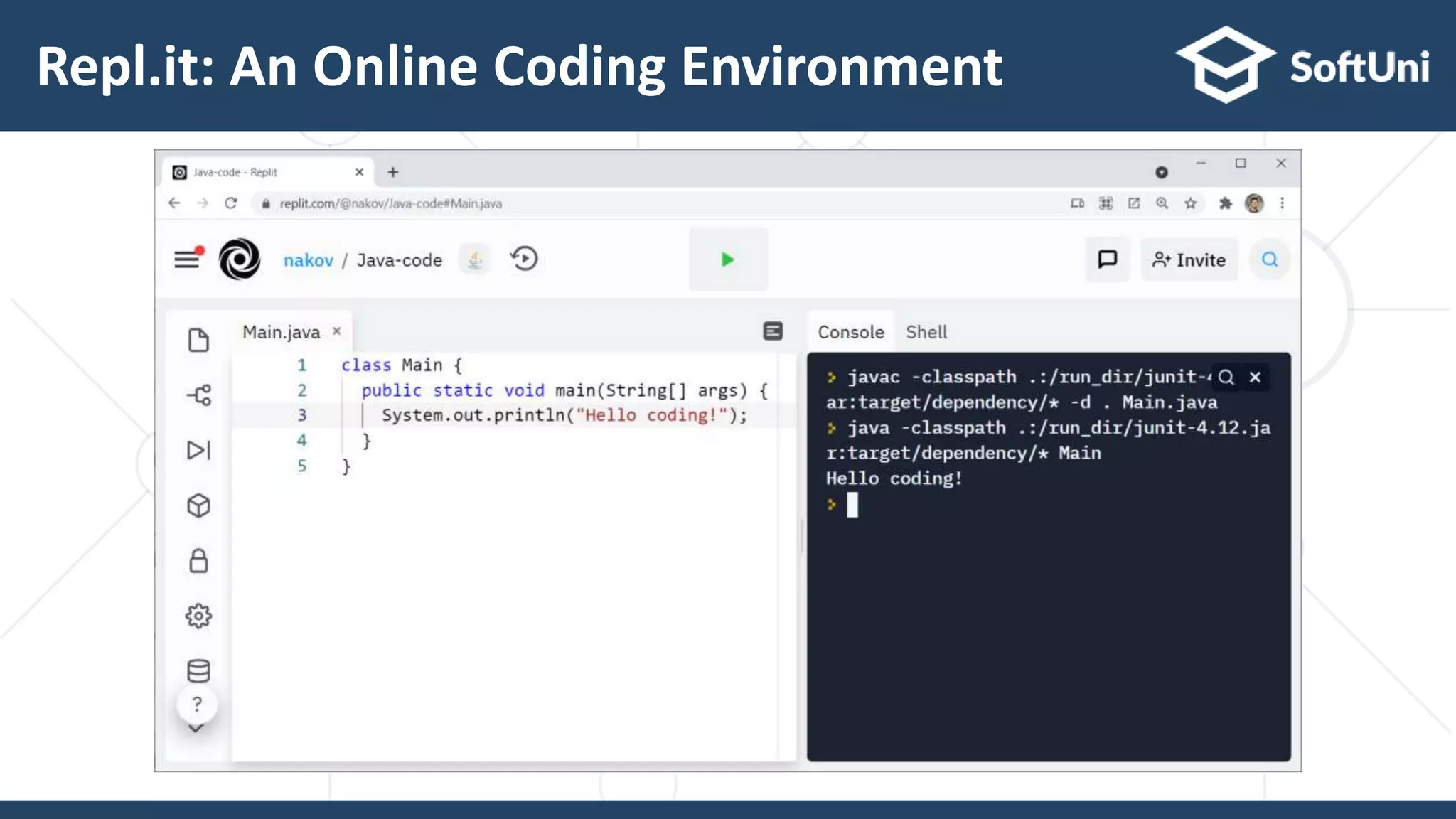Click the Java language icon
Viewport: 1456px width, 819px height.
click(x=475, y=260)
